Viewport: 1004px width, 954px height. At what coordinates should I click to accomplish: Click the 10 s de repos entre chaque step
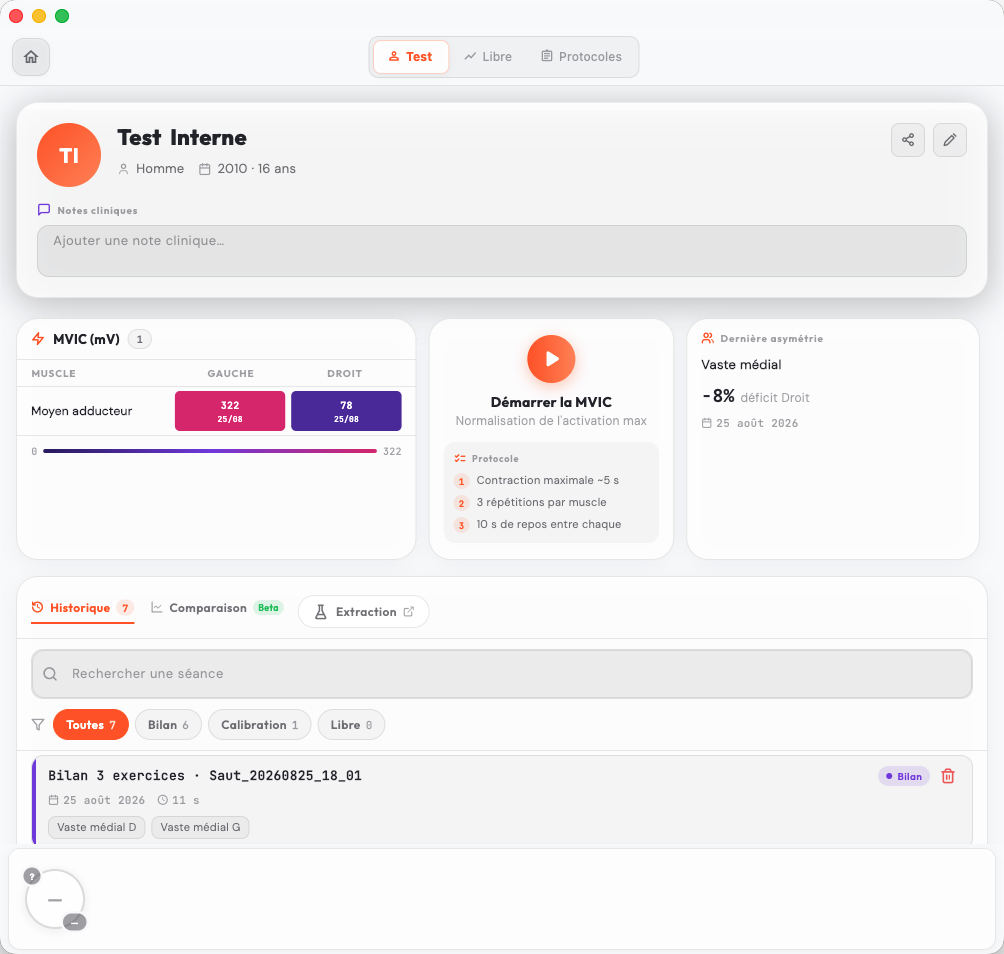pos(549,524)
